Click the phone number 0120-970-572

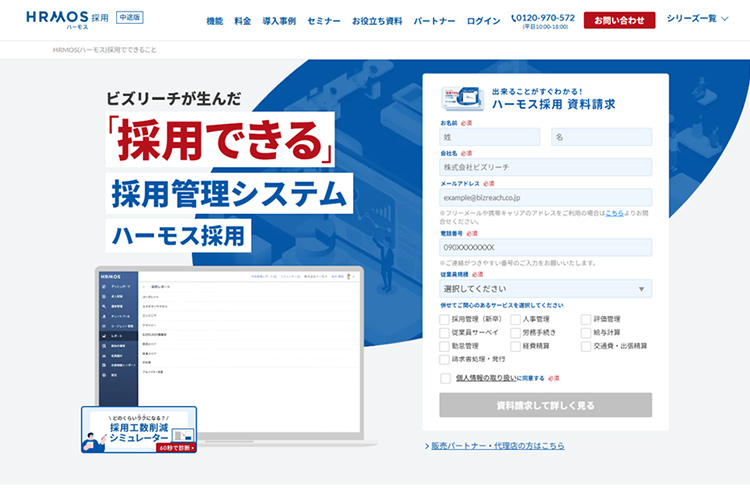click(x=543, y=18)
